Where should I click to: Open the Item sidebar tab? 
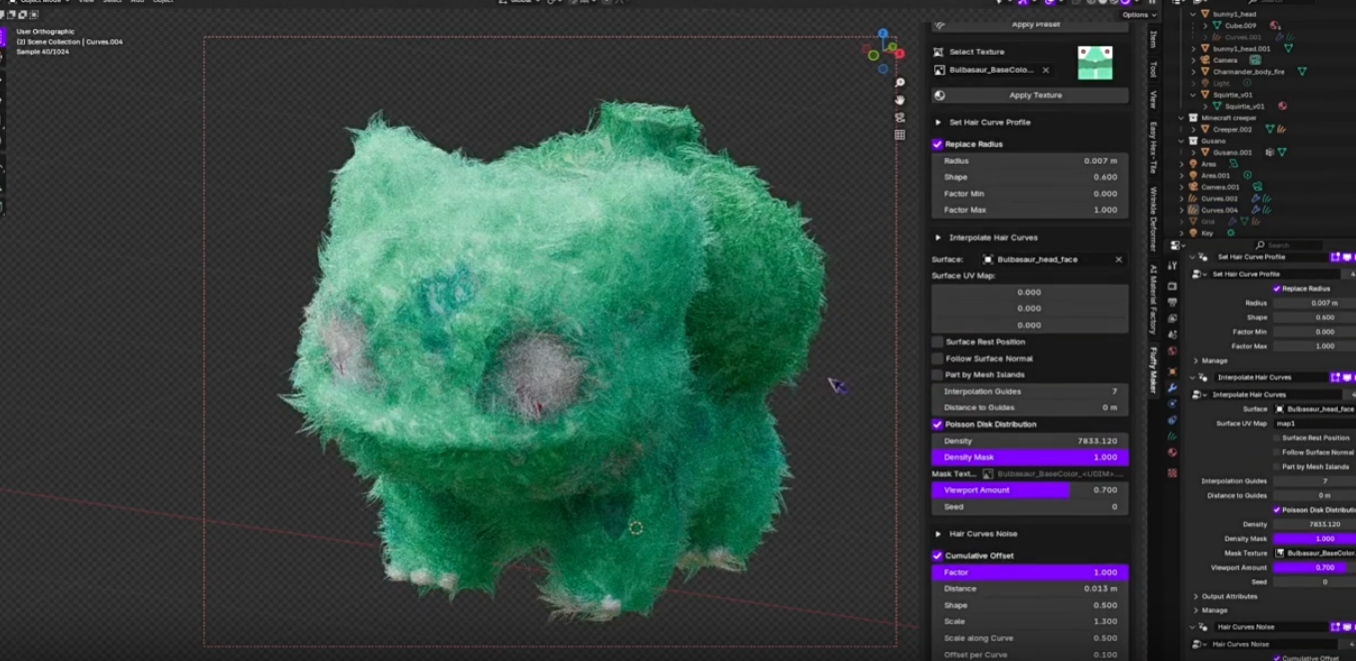click(1152, 39)
